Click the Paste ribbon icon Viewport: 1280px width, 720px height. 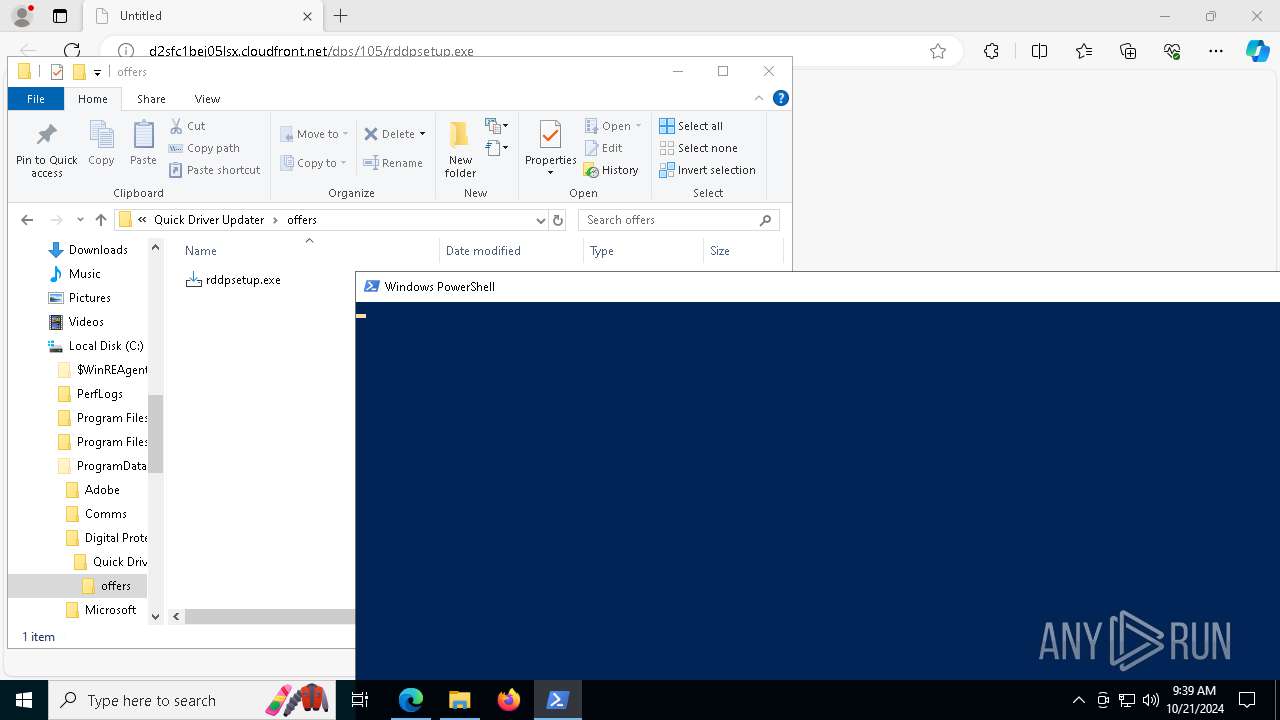click(143, 143)
